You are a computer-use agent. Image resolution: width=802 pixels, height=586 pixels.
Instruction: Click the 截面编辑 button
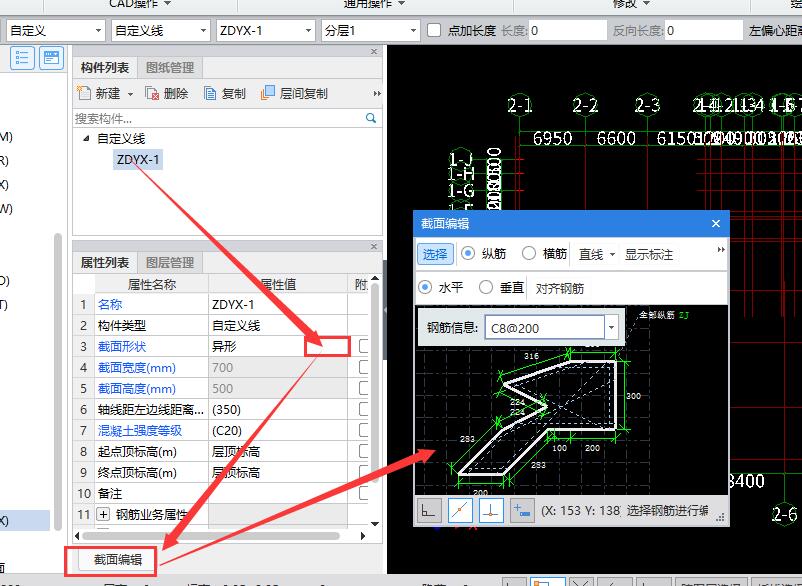pyautogui.click(x=118, y=559)
